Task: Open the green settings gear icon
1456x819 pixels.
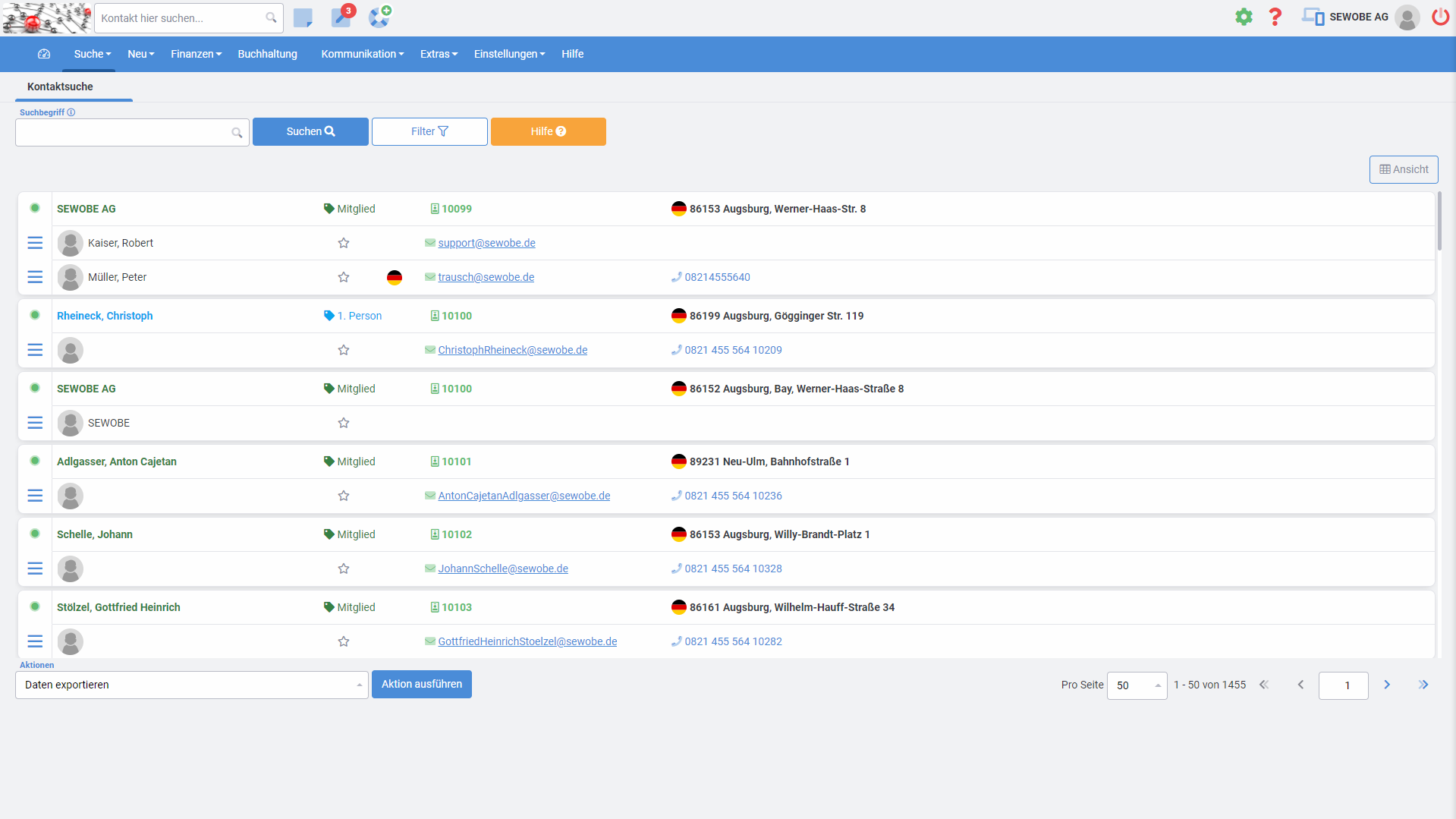Action: click(x=1244, y=17)
